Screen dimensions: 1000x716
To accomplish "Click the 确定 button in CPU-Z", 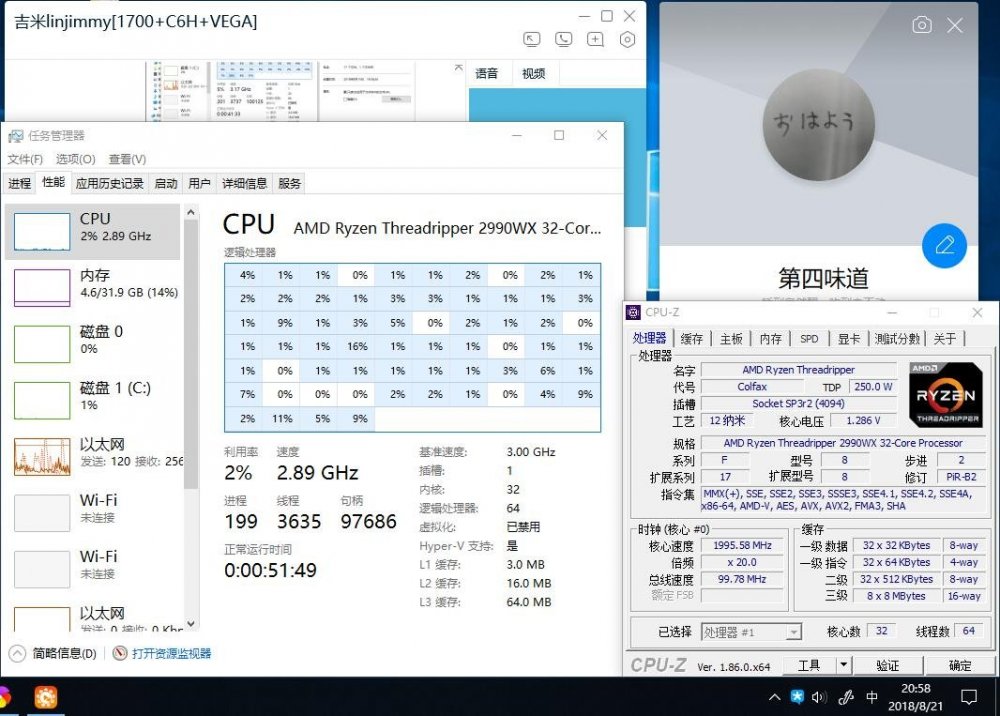I will click(x=960, y=666).
